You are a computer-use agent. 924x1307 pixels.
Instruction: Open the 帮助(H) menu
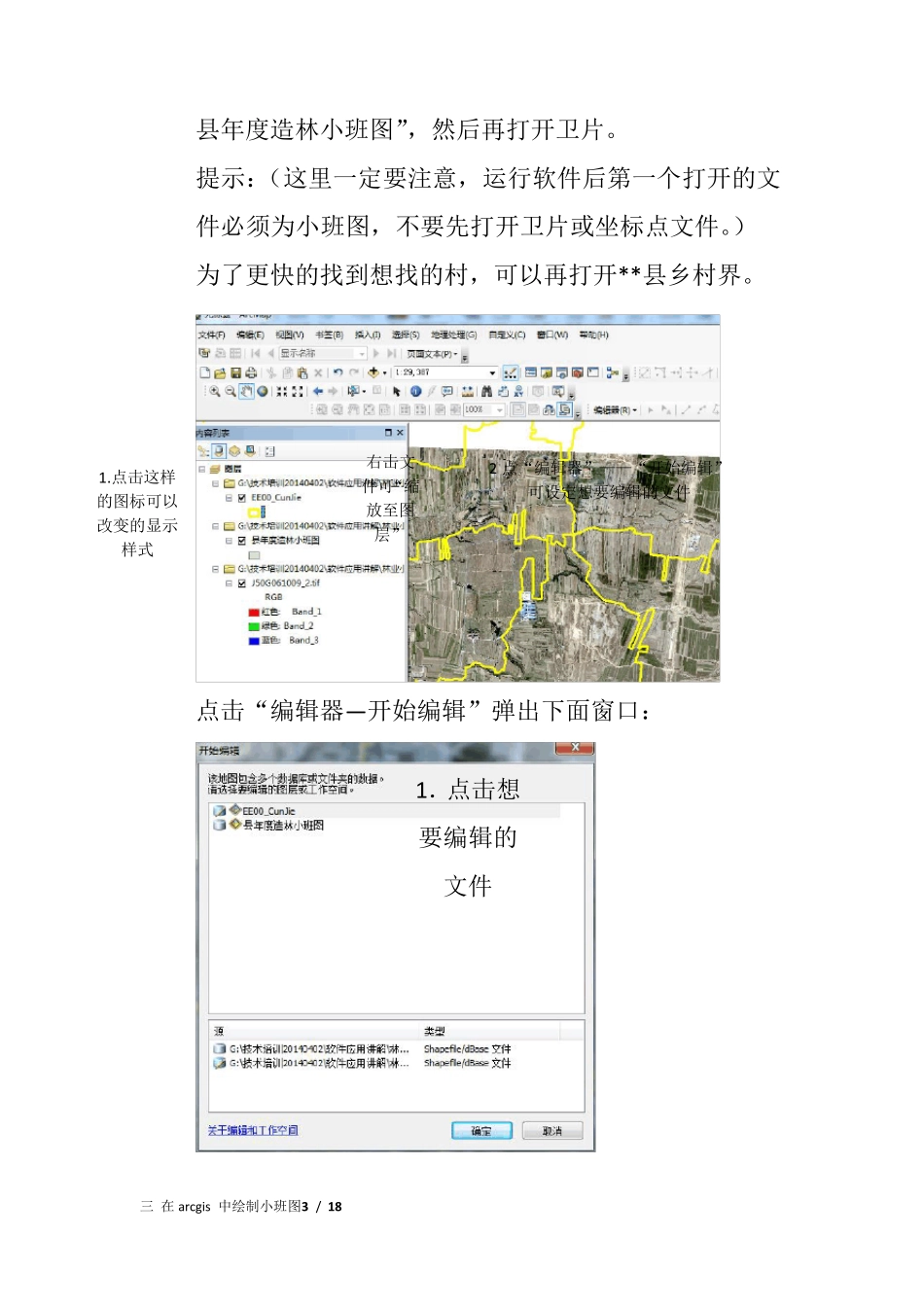[x=594, y=335]
